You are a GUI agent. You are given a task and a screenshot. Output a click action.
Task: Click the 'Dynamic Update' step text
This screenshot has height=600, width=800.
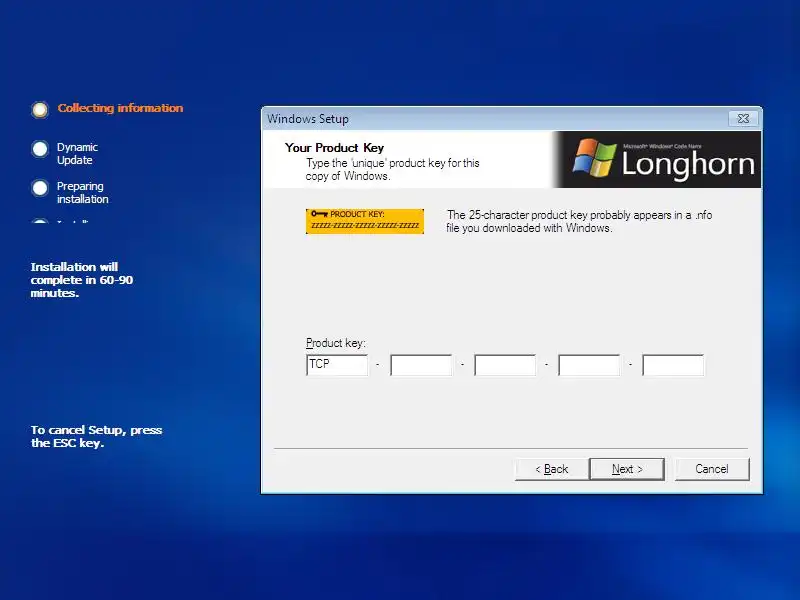point(77,154)
